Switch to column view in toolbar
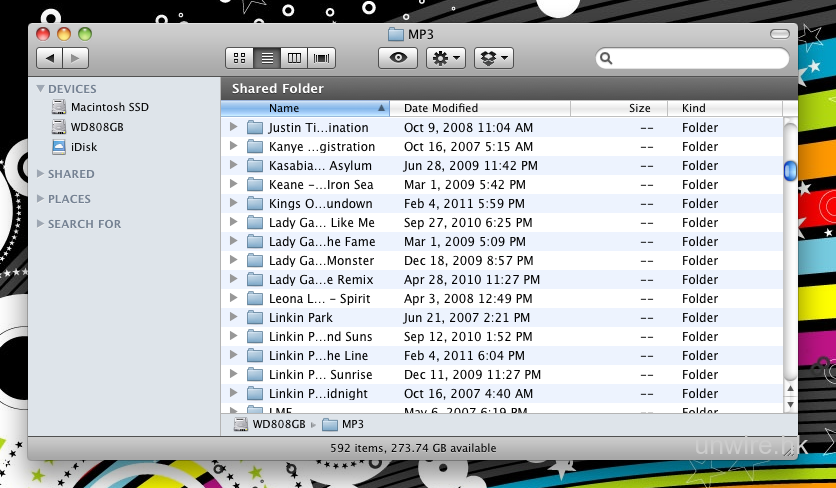This screenshot has height=488, width=836. [294, 58]
